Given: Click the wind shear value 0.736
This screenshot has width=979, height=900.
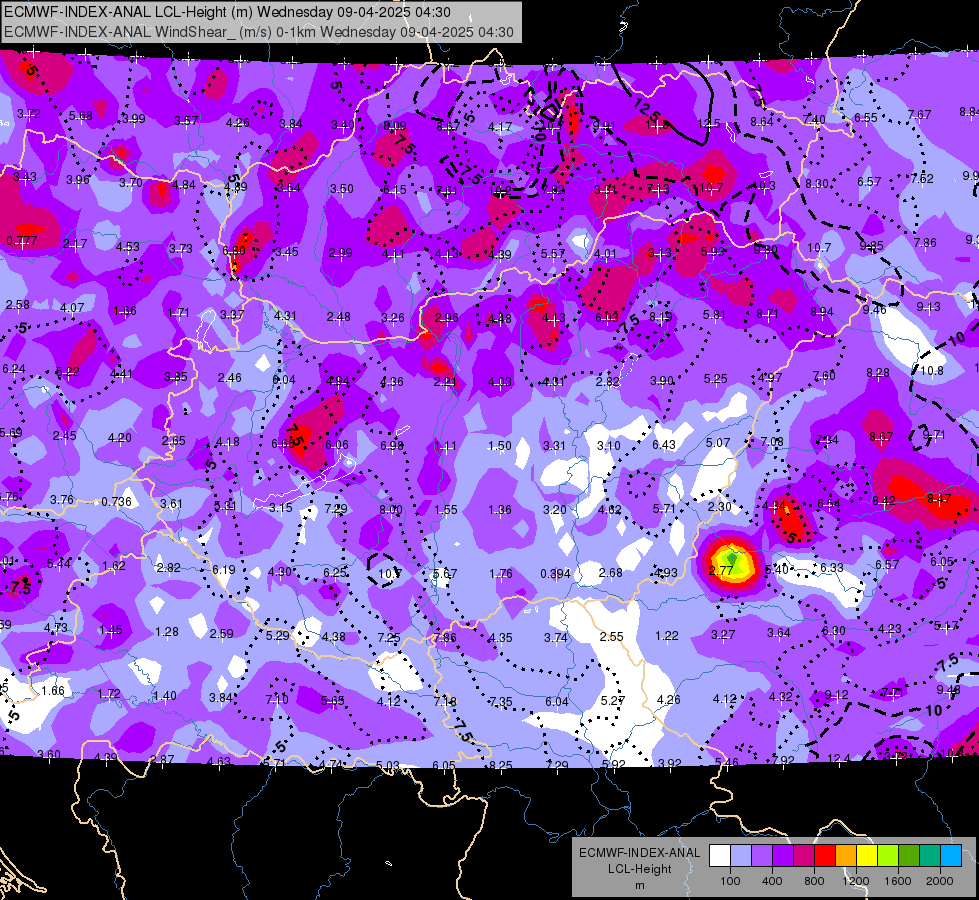Looking at the screenshot, I should tap(116, 502).
